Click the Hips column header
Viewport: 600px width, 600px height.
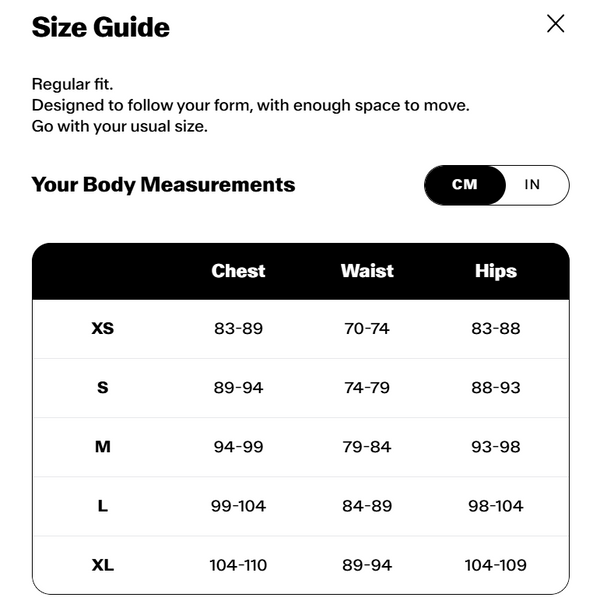coord(496,271)
